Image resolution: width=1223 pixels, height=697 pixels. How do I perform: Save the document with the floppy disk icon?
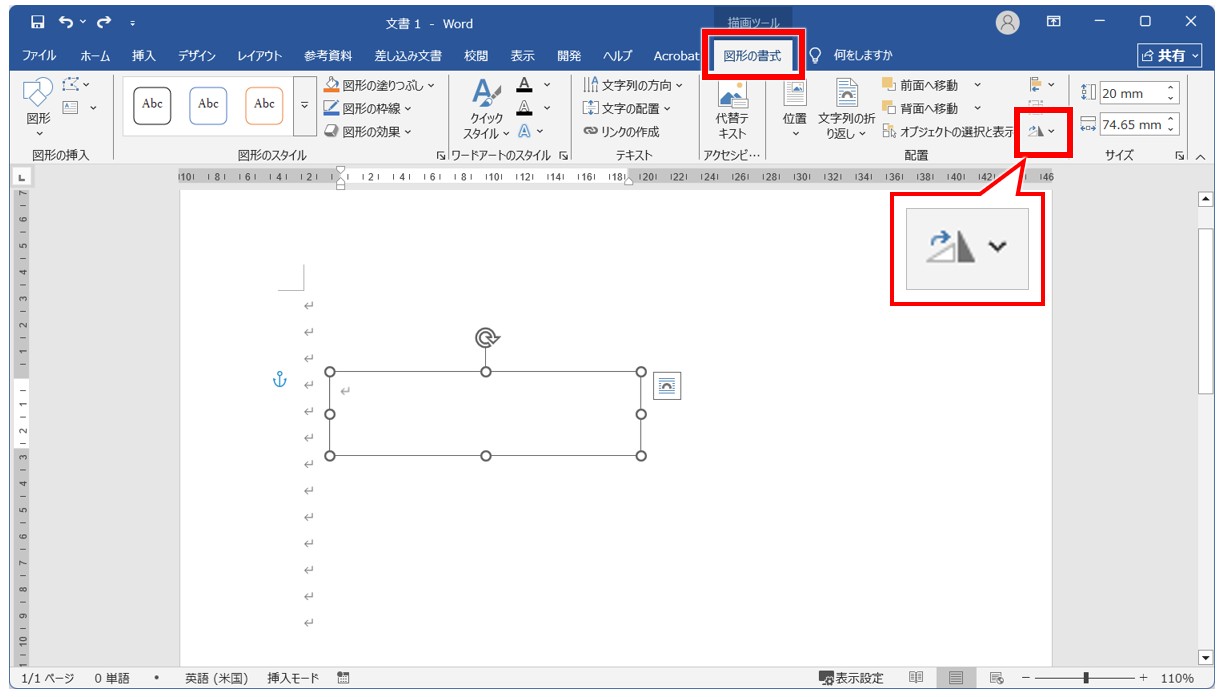(37, 22)
